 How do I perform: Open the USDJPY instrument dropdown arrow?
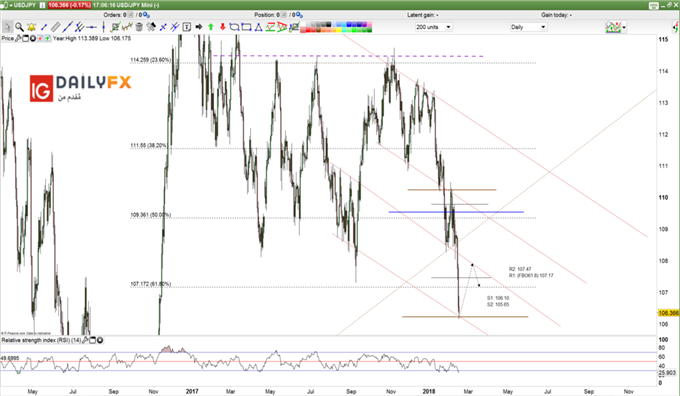[11, 5]
